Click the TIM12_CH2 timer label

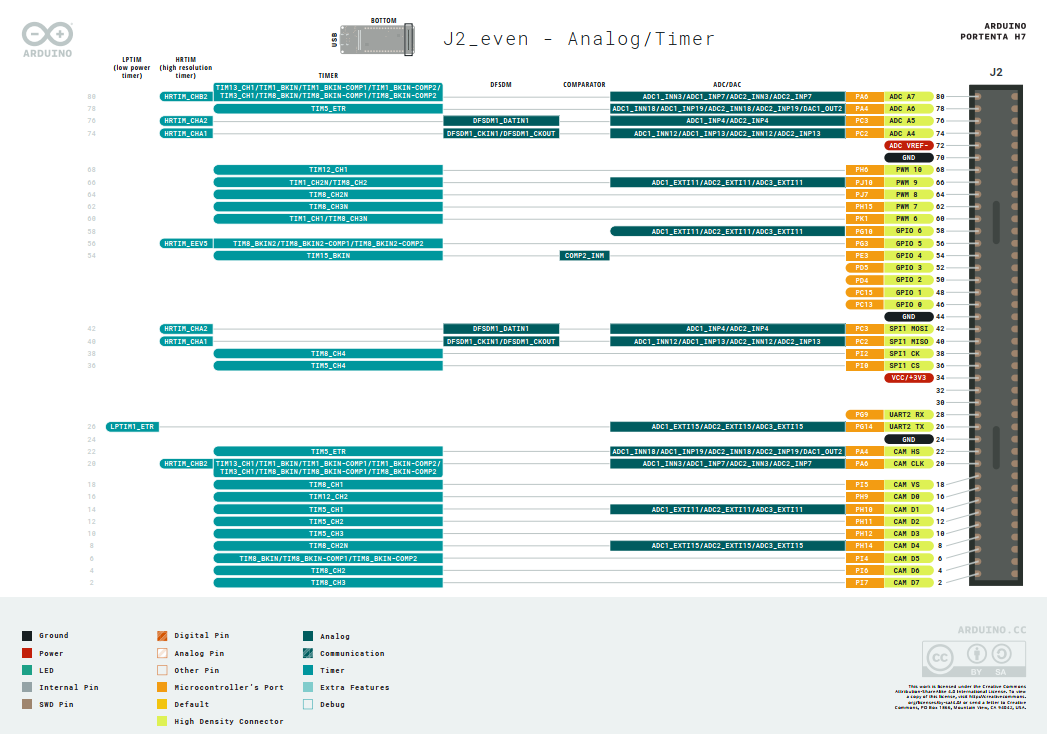(328, 497)
